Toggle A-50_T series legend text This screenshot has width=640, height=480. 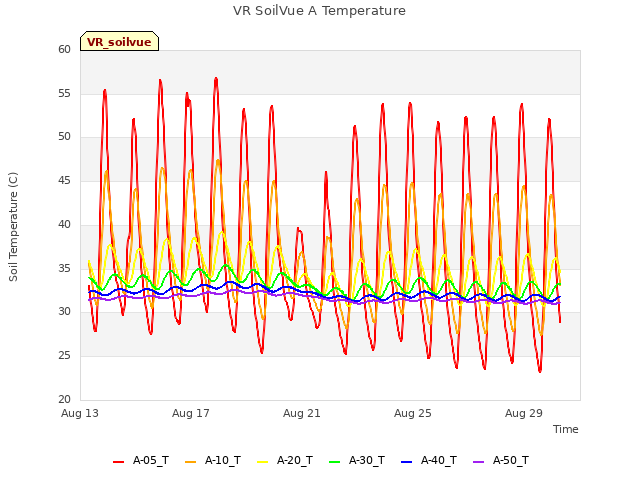coord(511,461)
